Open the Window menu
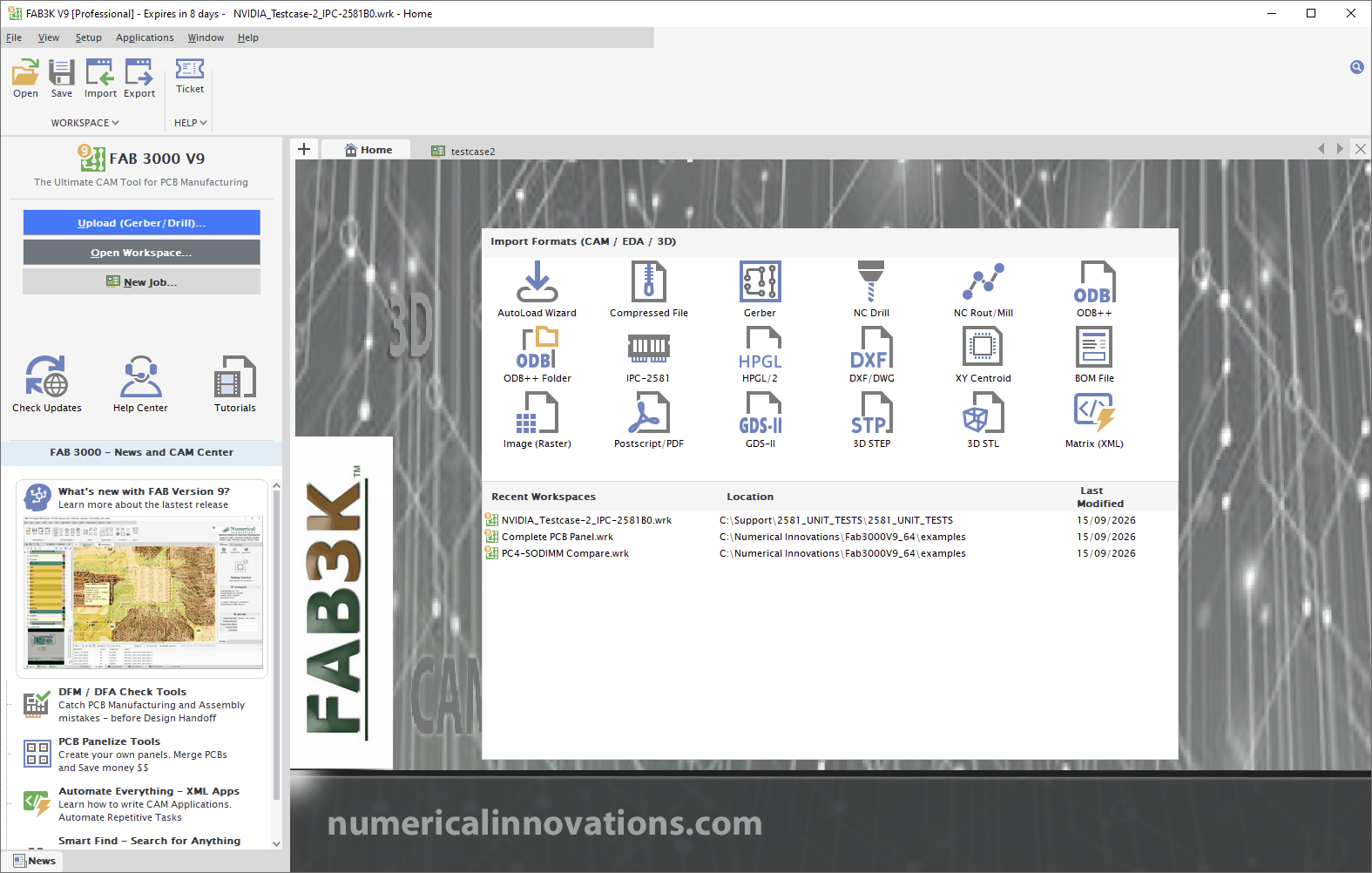1372x873 pixels. point(206,37)
